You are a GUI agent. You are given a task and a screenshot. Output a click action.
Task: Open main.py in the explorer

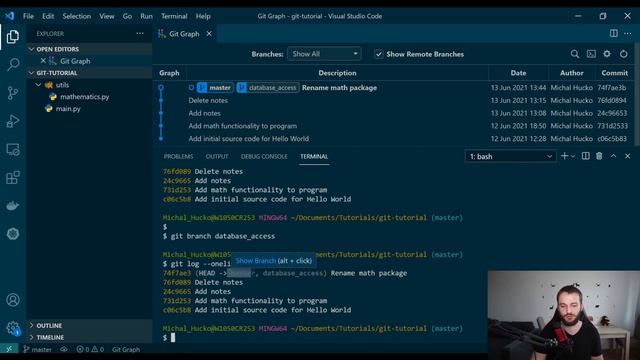[x=68, y=109]
